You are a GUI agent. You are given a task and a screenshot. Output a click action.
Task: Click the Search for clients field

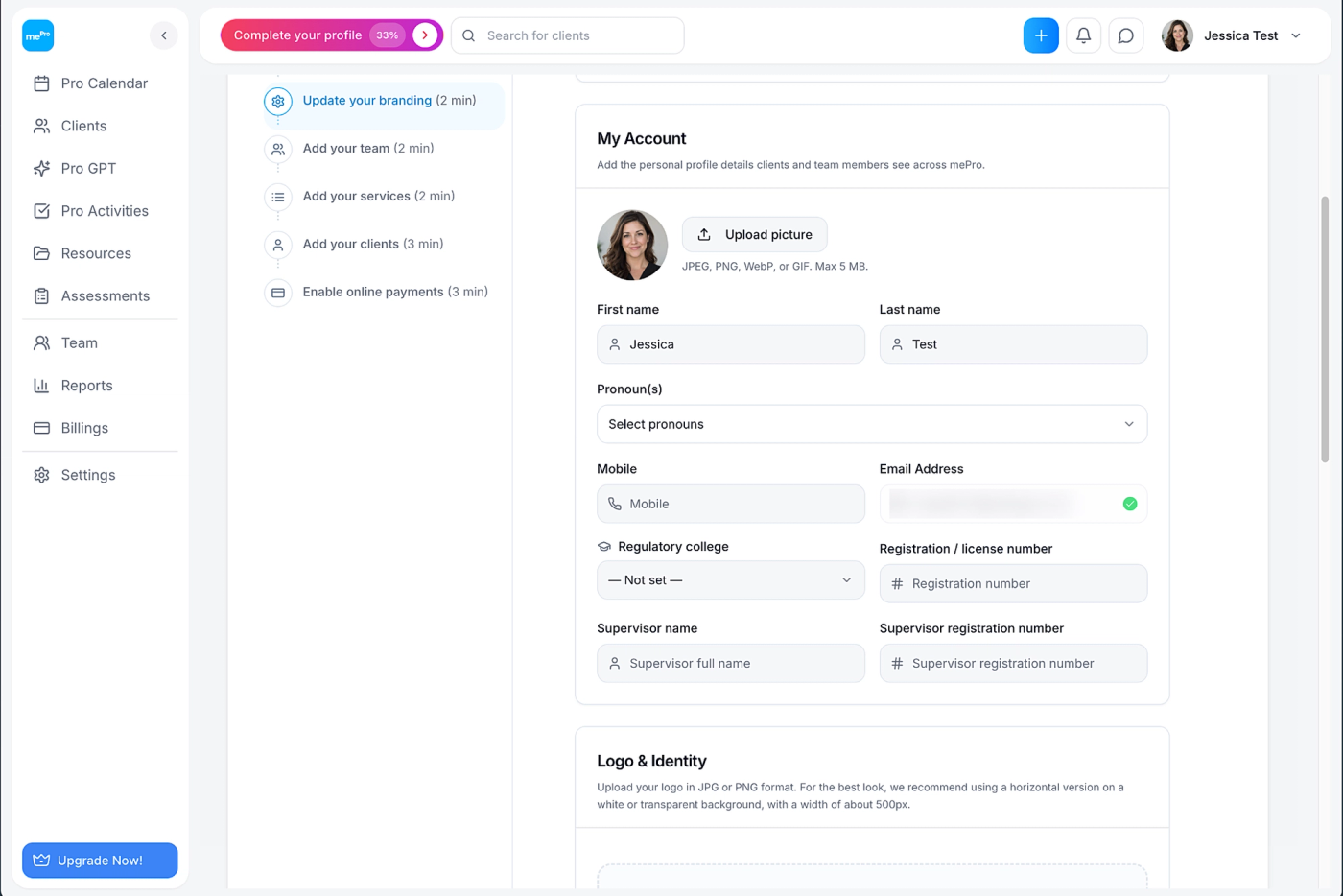point(568,35)
